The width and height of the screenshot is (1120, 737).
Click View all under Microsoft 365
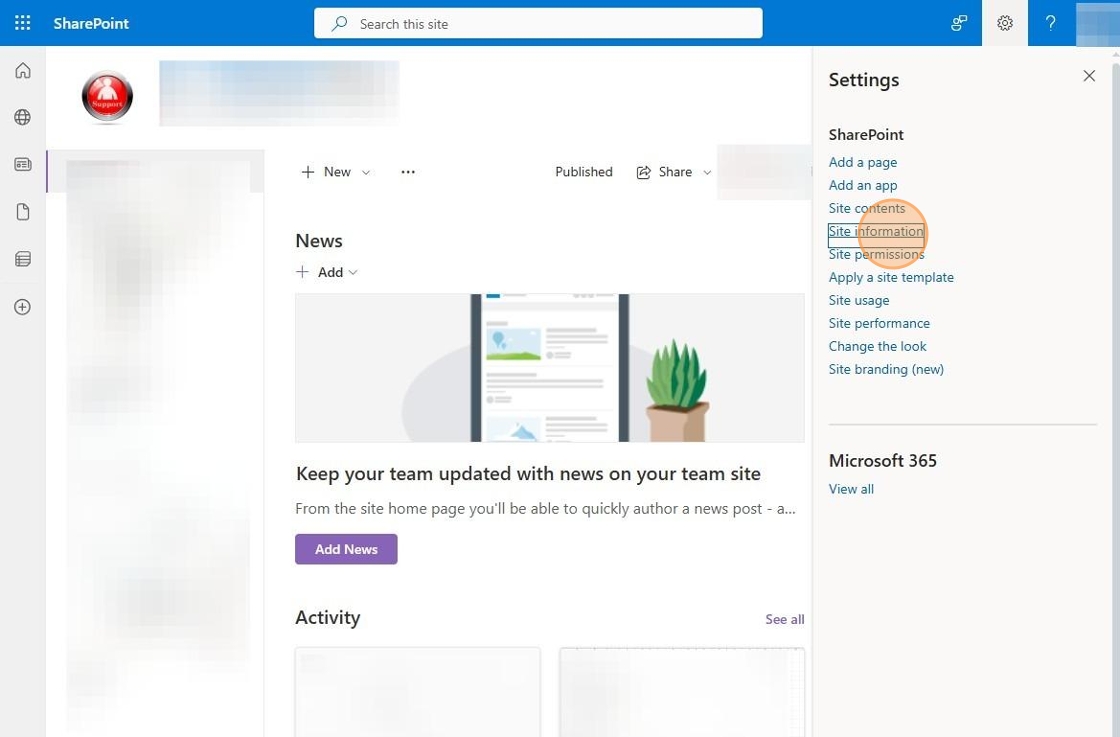[x=851, y=489]
